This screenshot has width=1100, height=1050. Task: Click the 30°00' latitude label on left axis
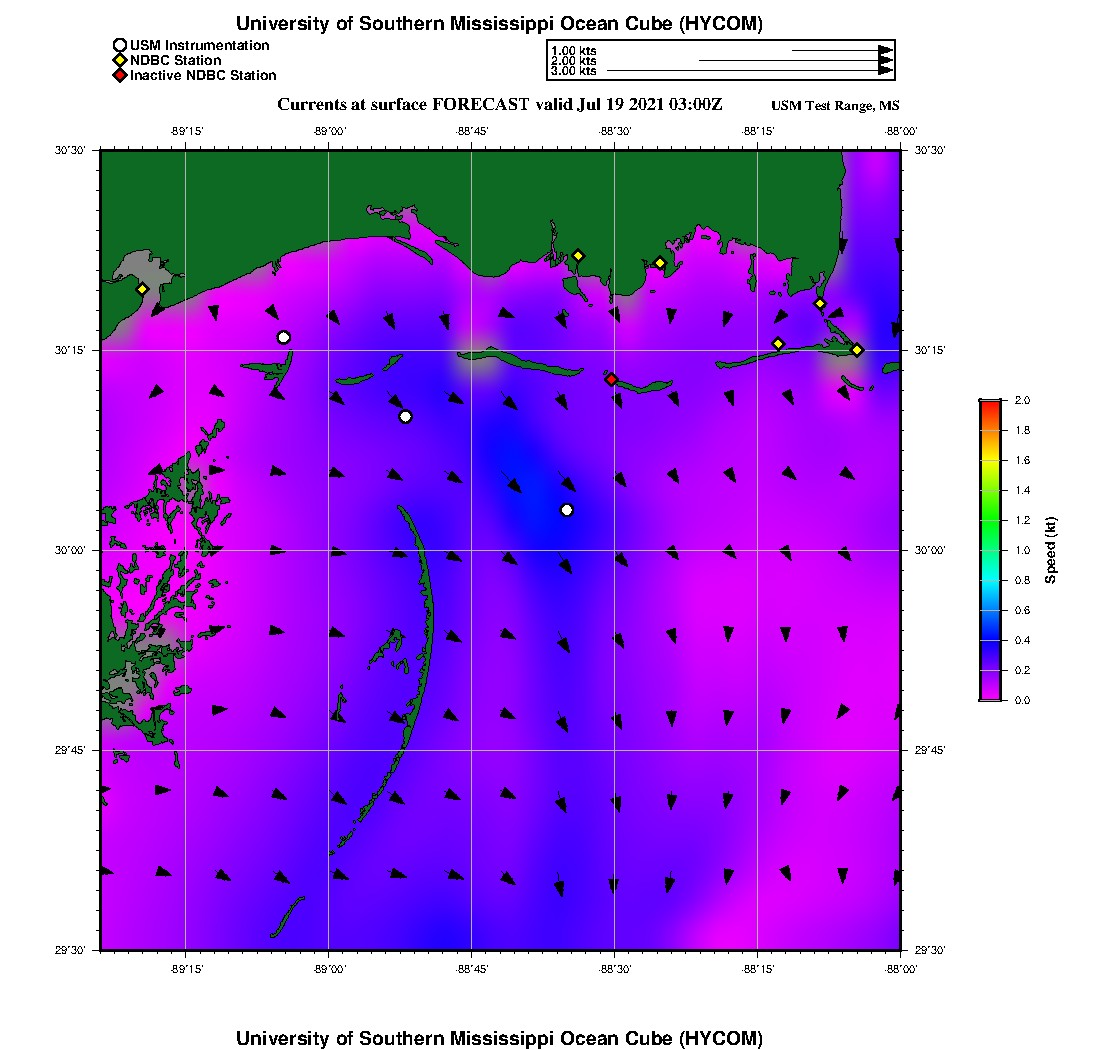tap(69, 550)
